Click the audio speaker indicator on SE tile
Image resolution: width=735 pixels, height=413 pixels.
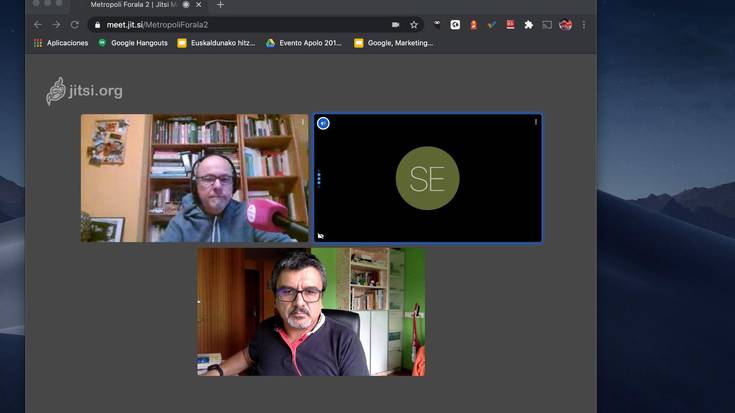[x=323, y=123]
